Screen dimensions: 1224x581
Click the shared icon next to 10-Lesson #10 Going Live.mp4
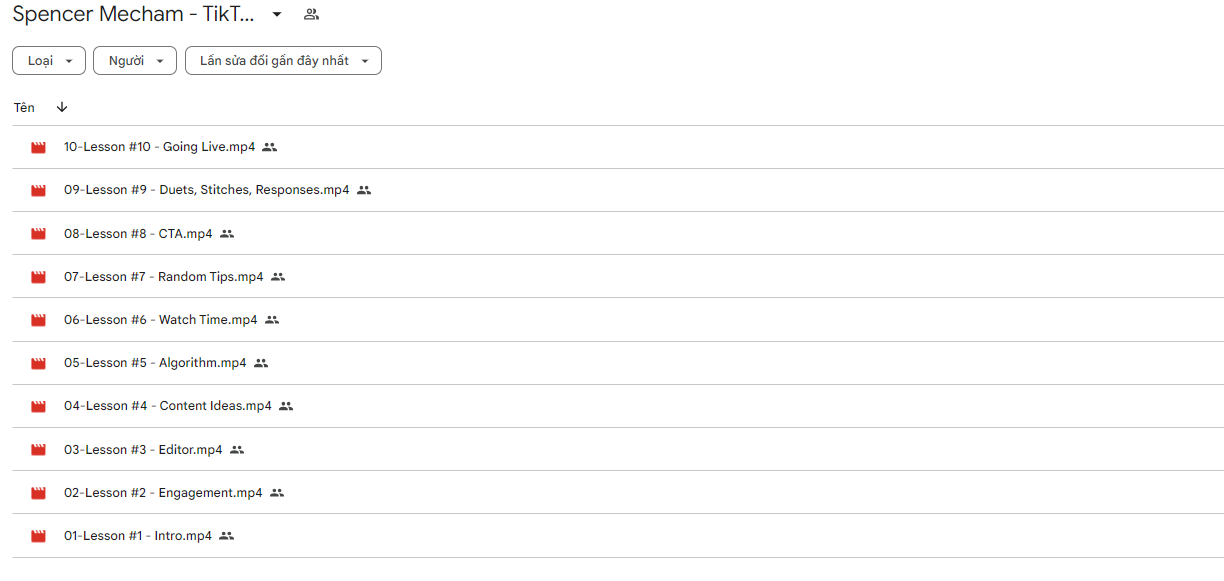point(270,147)
